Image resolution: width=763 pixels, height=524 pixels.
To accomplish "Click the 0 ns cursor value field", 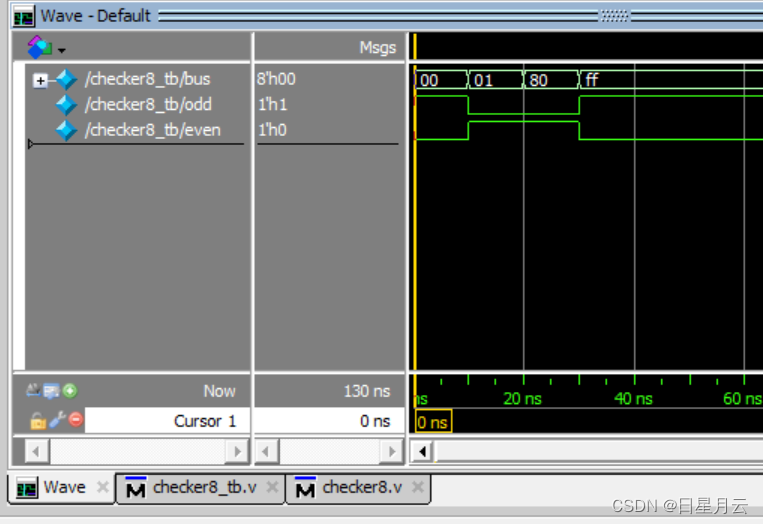I will coord(329,421).
